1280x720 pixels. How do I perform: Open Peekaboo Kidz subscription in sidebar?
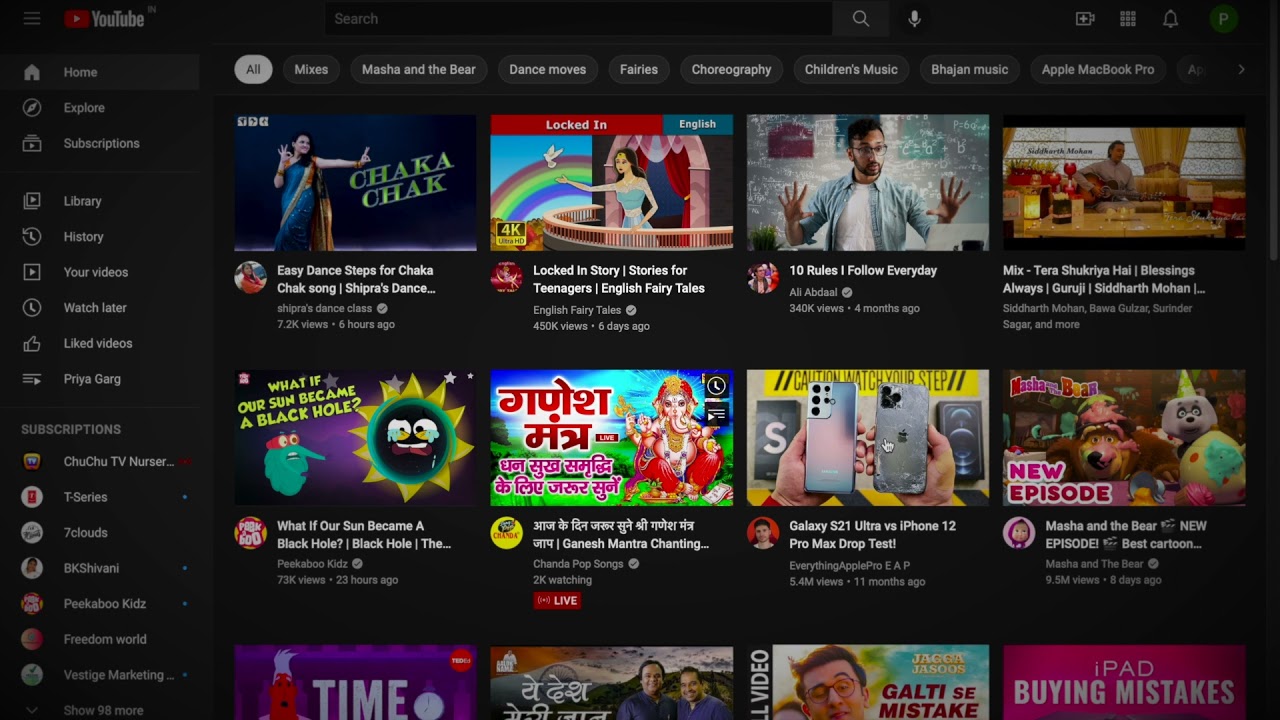pos(100,604)
